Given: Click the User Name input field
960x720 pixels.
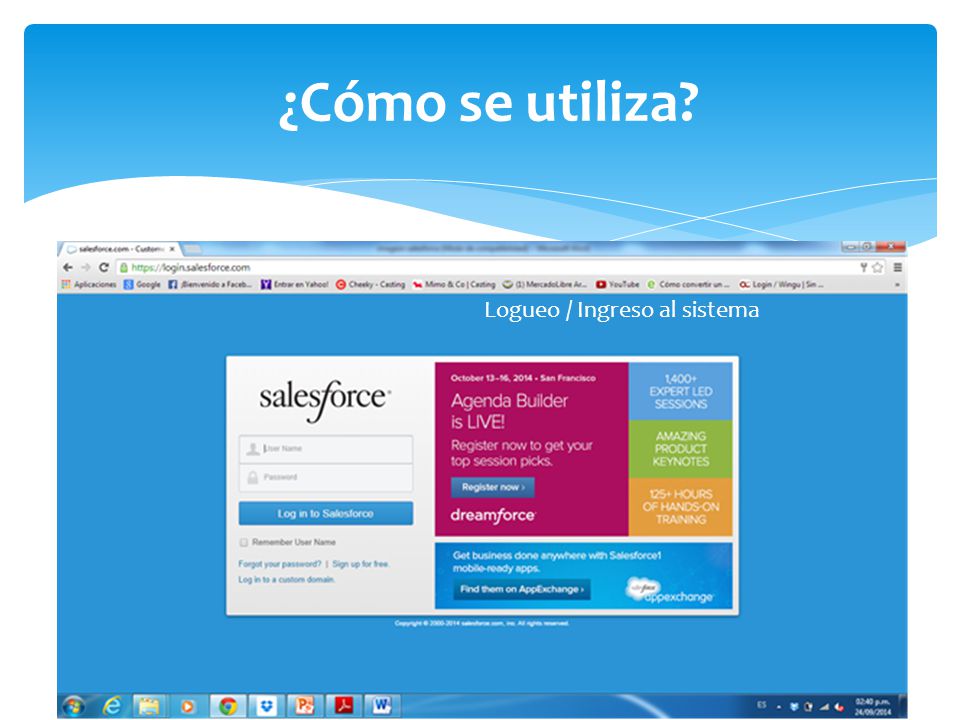Looking at the screenshot, I should click(326, 449).
